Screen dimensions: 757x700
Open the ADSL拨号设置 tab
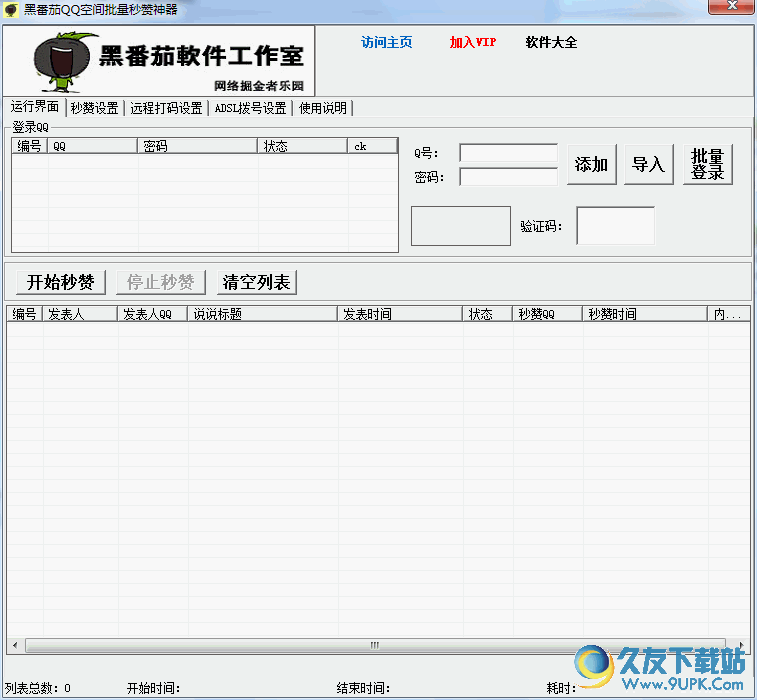click(251, 108)
